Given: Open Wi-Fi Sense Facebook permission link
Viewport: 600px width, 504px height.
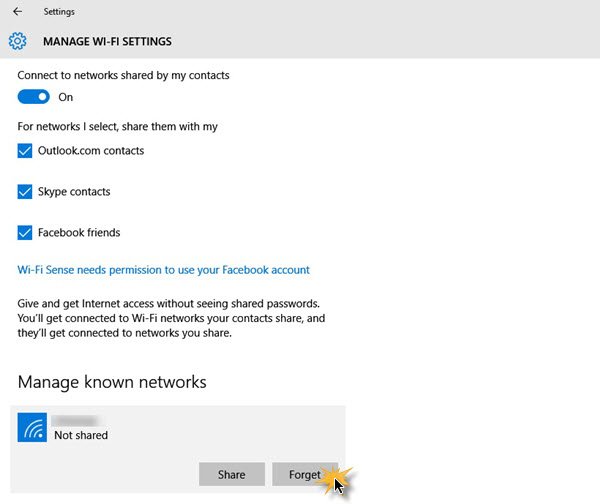Looking at the screenshot, I should click(164, 270).
